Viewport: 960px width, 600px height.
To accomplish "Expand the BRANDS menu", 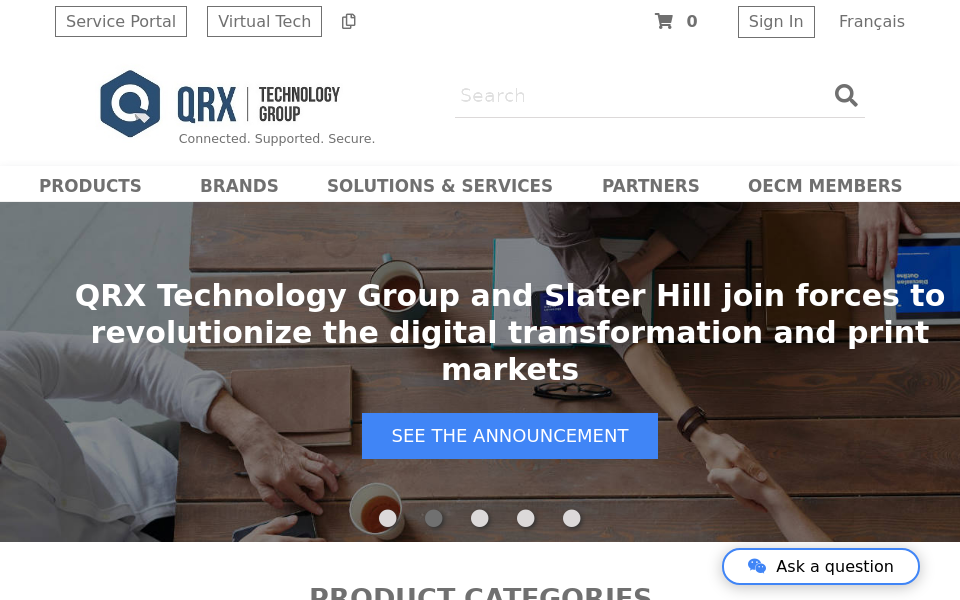I will [x=239, y=186].
